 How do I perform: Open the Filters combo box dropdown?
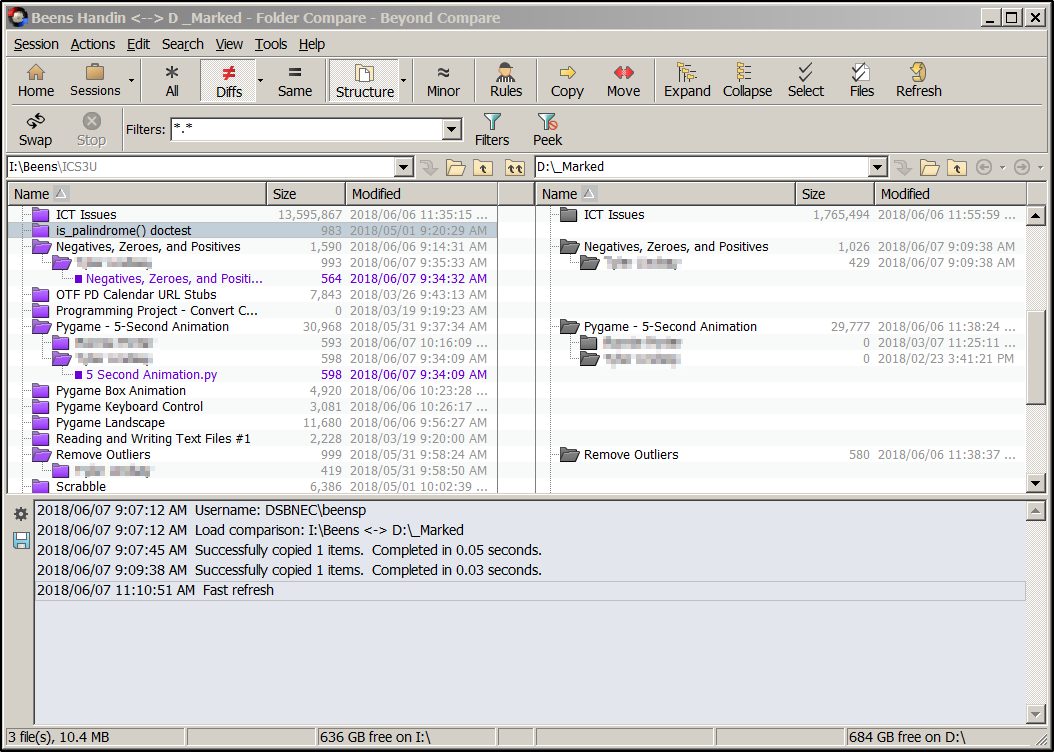pyautogui.click(x=452, y=129)
